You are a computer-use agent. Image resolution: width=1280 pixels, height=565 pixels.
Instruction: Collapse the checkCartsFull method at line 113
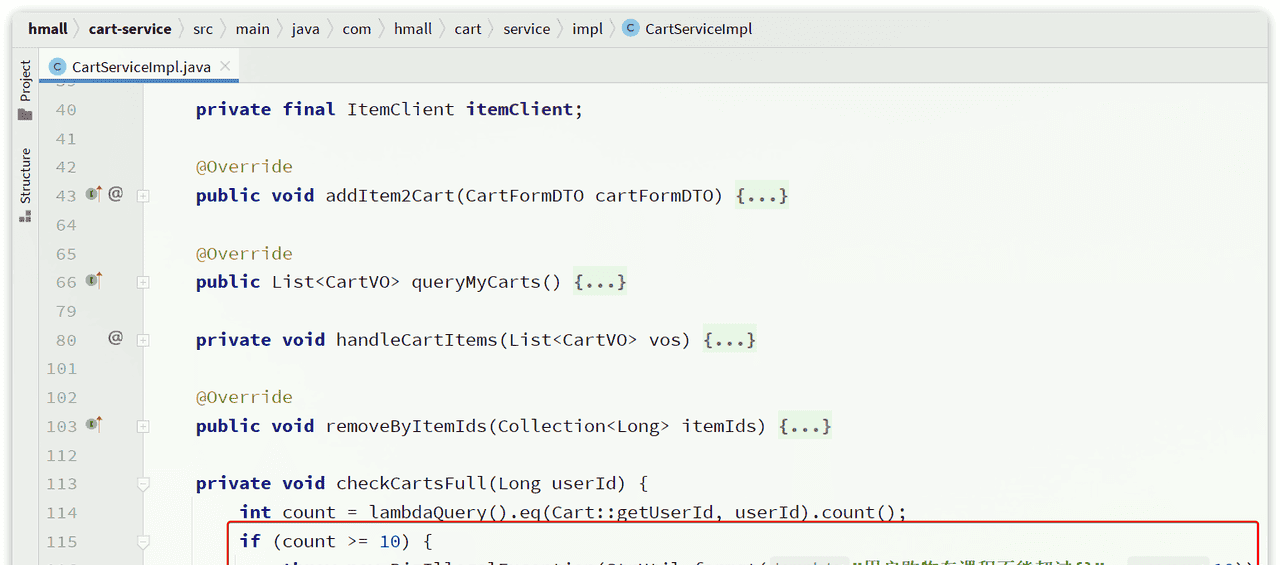coord(143,484)
